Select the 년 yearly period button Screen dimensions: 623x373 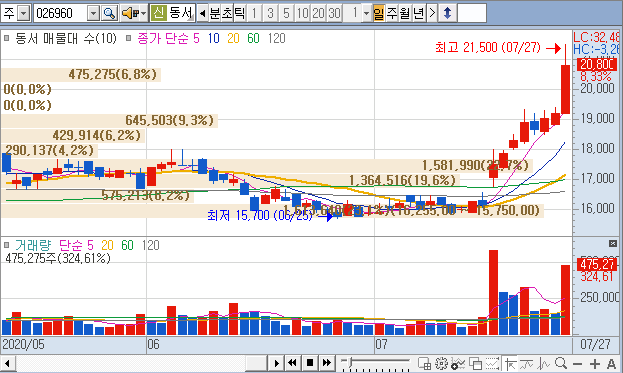point(418,13)
